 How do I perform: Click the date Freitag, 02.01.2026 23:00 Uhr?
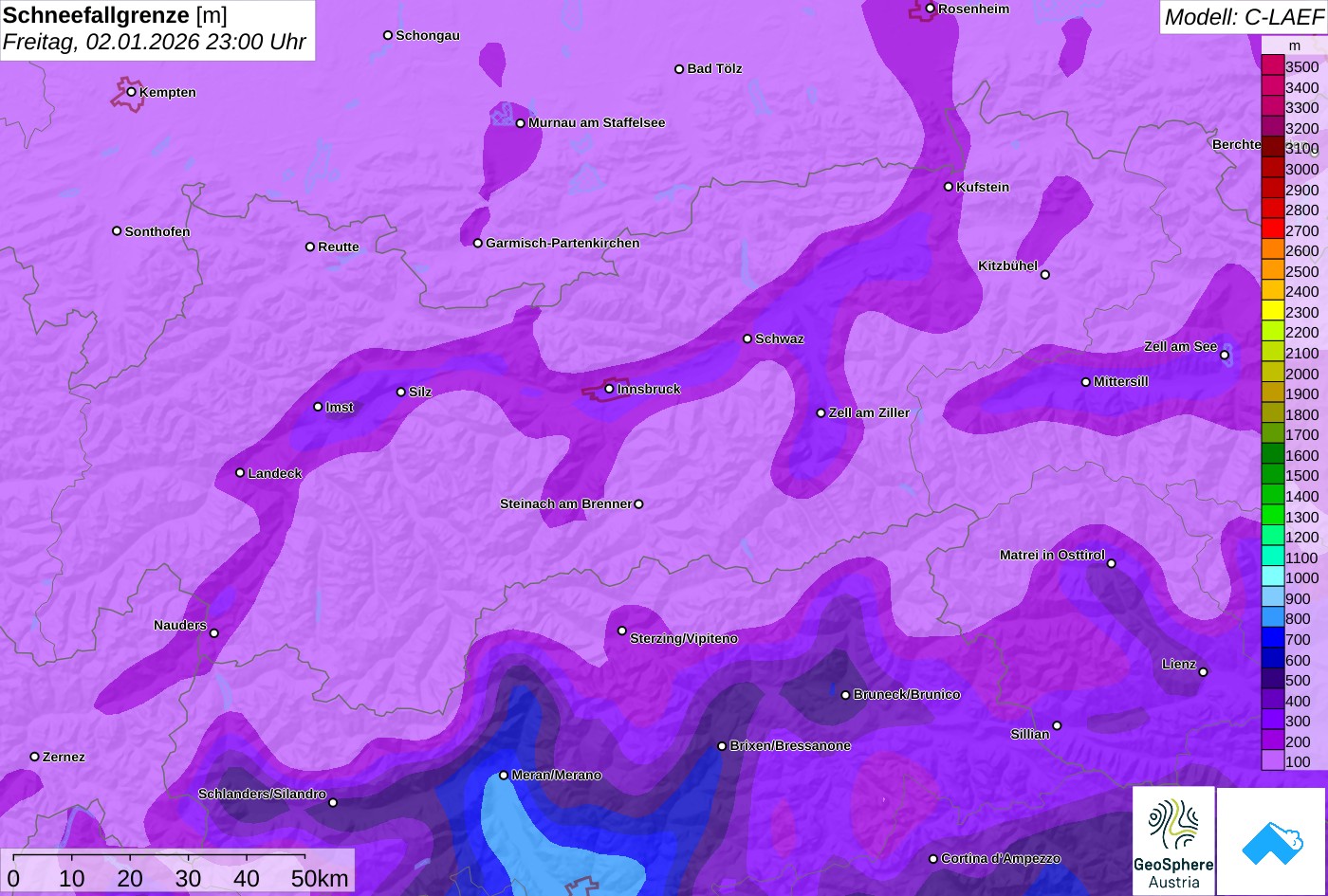pyautogui.click(x=155, y=43)
